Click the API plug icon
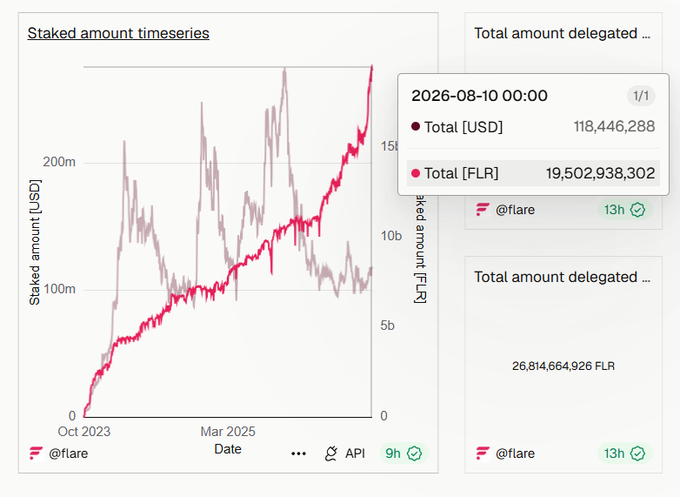The width and height of the screenshot is (680, 497). [x=331, y=454]
